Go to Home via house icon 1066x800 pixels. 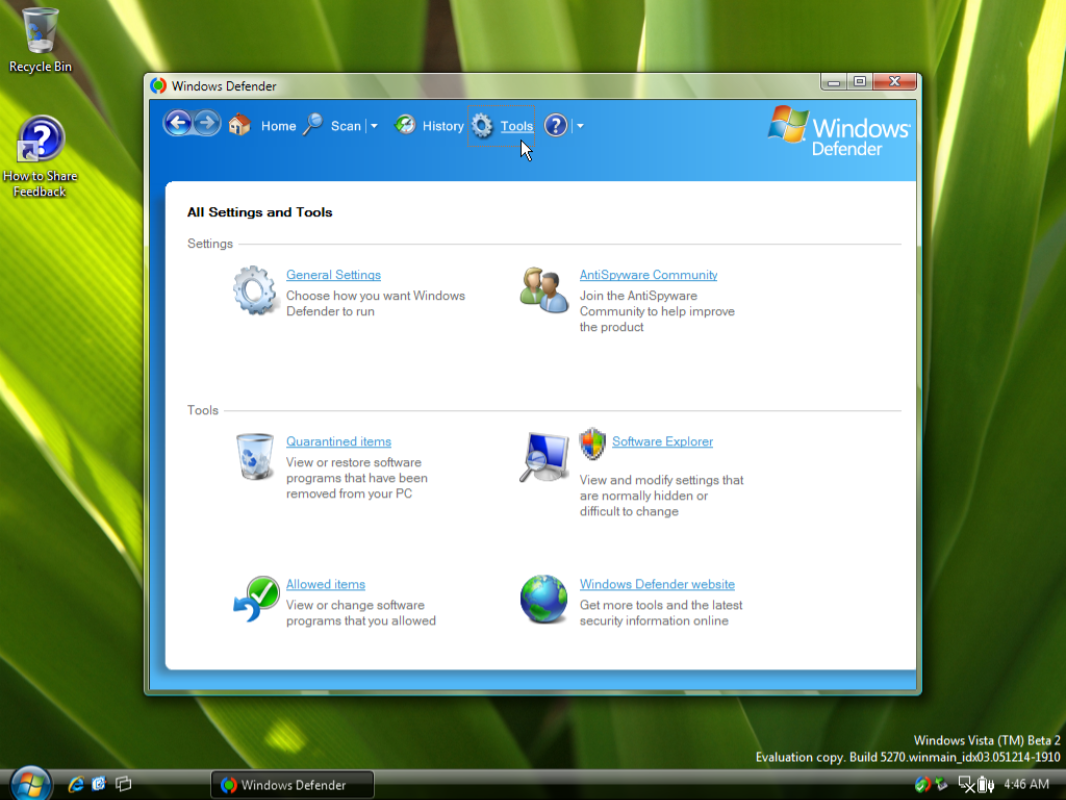click(239, 125)
